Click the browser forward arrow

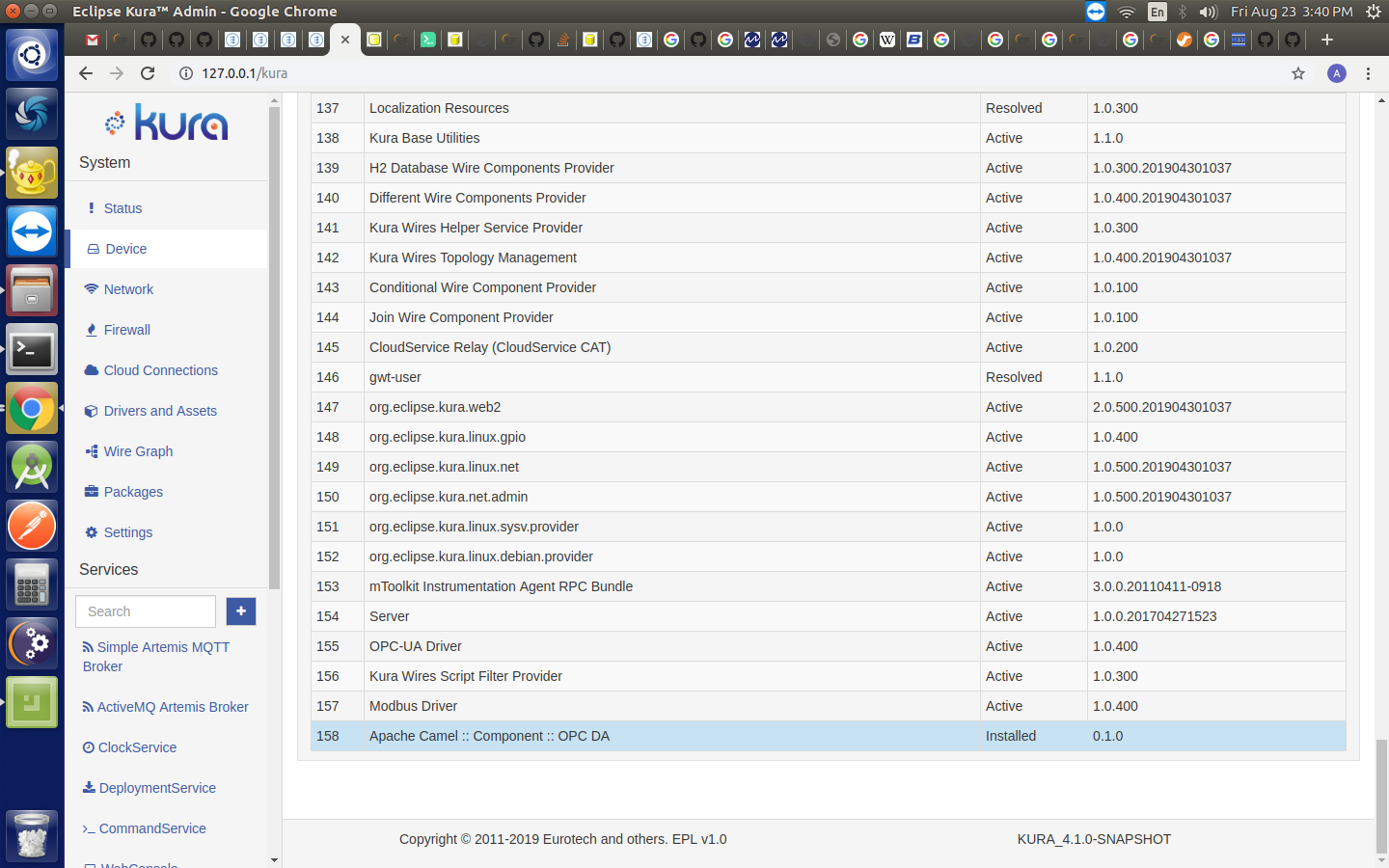click(x=117, y=73)
